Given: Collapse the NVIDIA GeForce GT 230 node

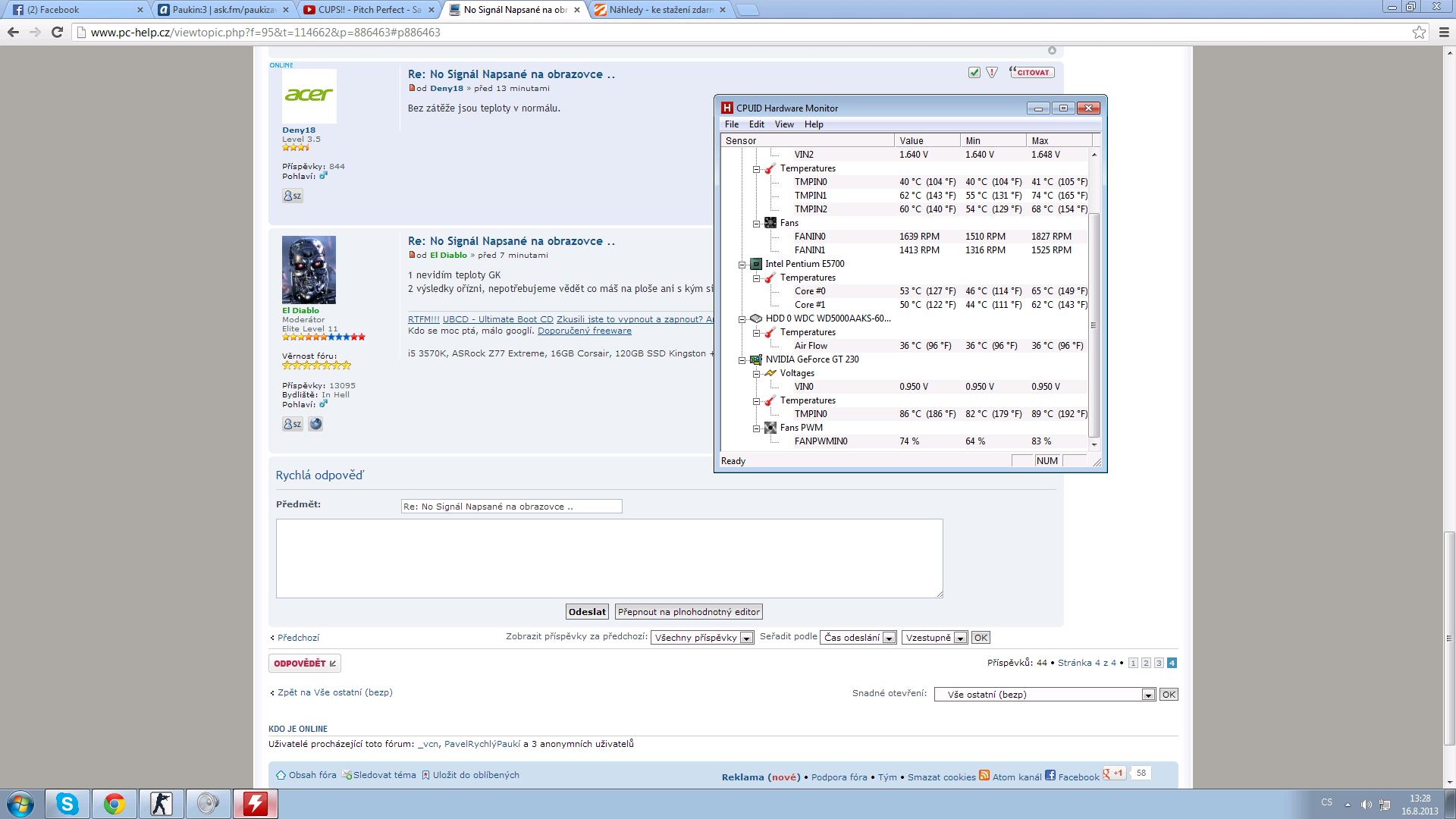Looking at the screenshot, I should pyautogui.click(x=742, y=359).
